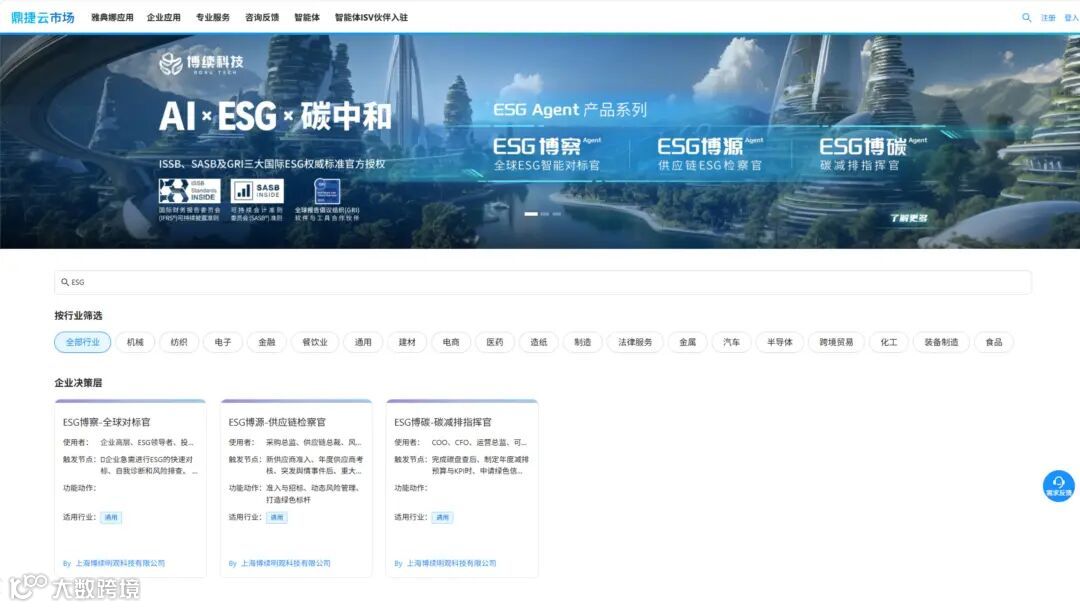The width and height of the screenshot is (1080, 608).
Task: Open the ESG博碳-碳减排指挥官 card title
Action: tap(443, 422)
